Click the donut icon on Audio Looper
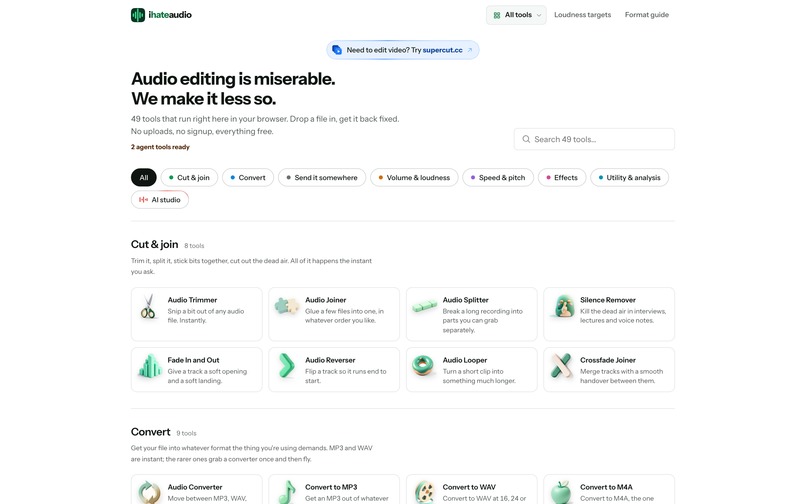This screenshot has height=504, width=806. click(x=423, y=366)
